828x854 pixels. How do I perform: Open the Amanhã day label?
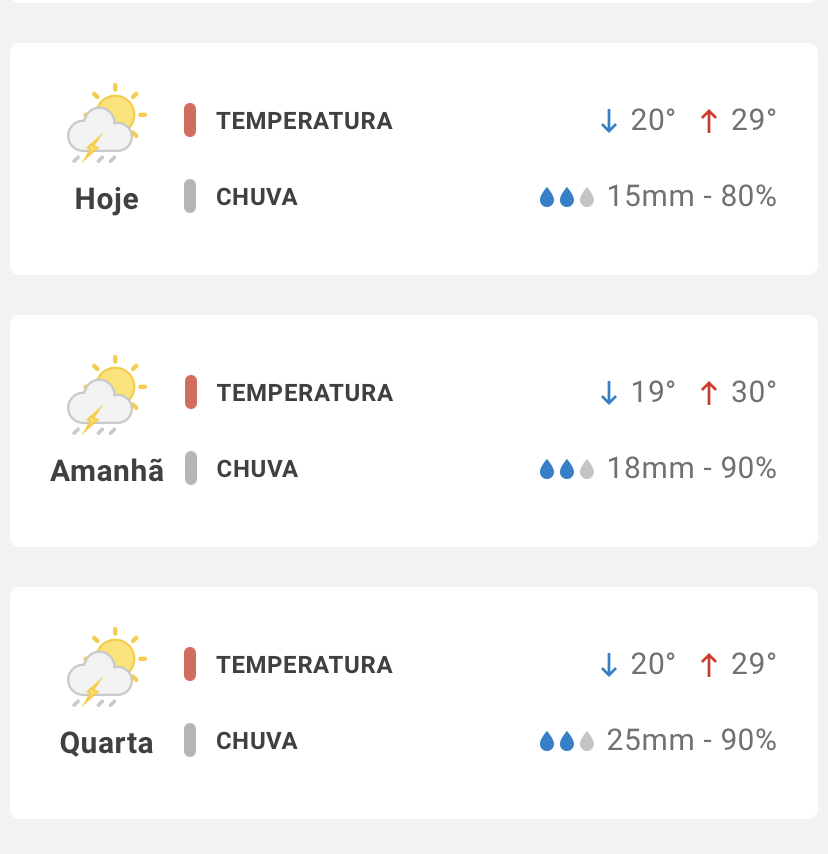pos(107,471)
